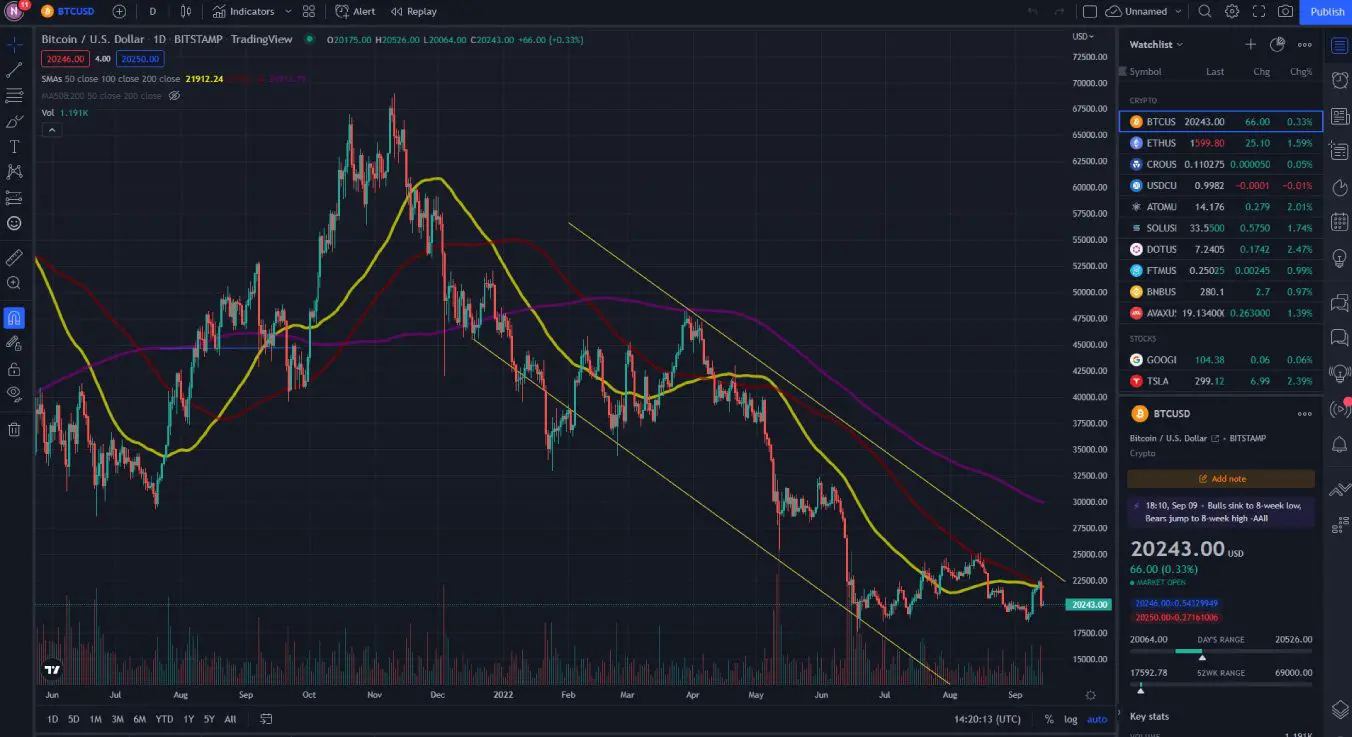The image size is (1352, 737).
Task: Toggle magnet mode in left toolbar
Action: click(14, 318)
